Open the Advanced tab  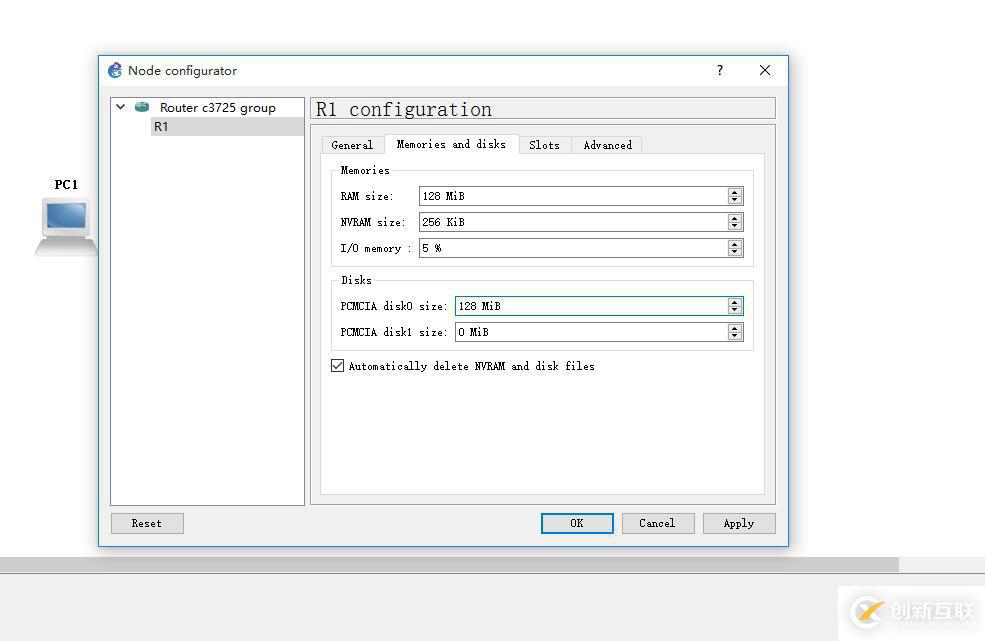(607, 145)
